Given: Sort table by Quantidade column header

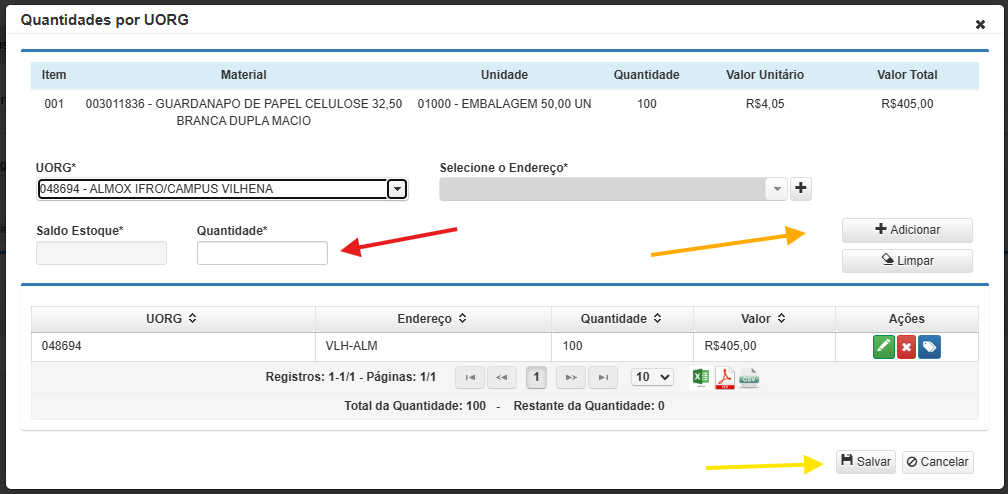Looking at the screenshot, I should (621, 319).
